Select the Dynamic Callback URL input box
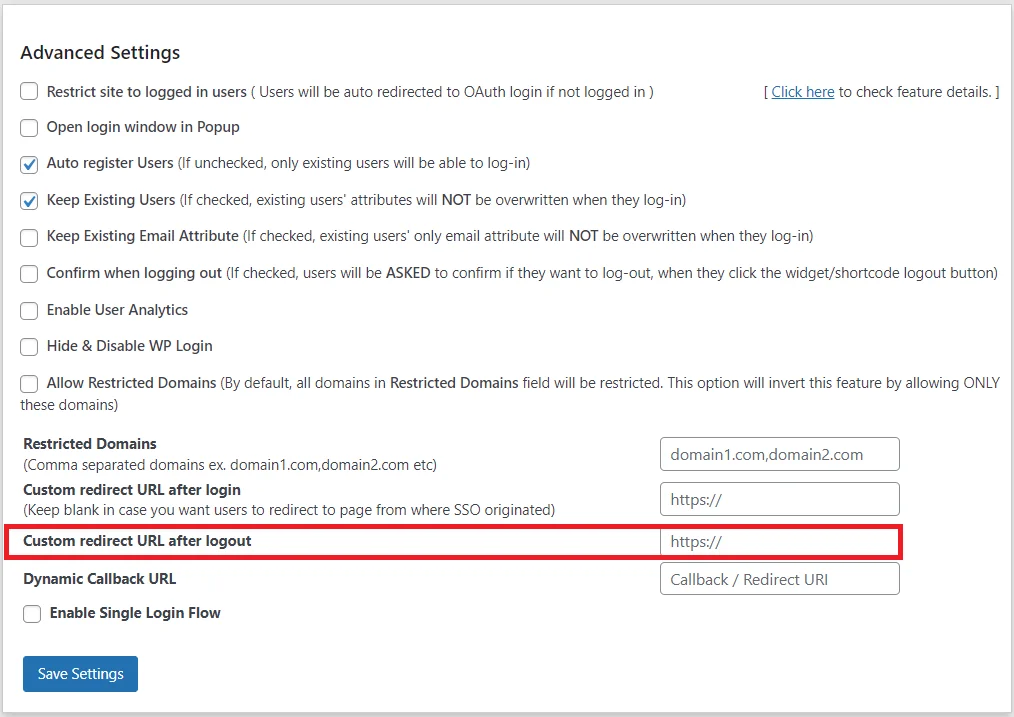Screen dimensions: 1014x717 coord(779,578)
